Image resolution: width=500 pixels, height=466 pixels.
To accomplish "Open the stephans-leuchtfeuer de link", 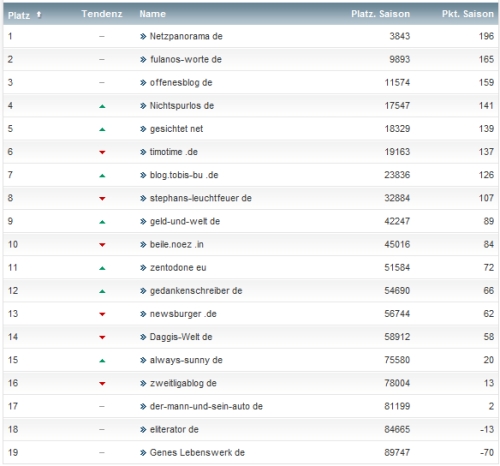I will (201, 198).
